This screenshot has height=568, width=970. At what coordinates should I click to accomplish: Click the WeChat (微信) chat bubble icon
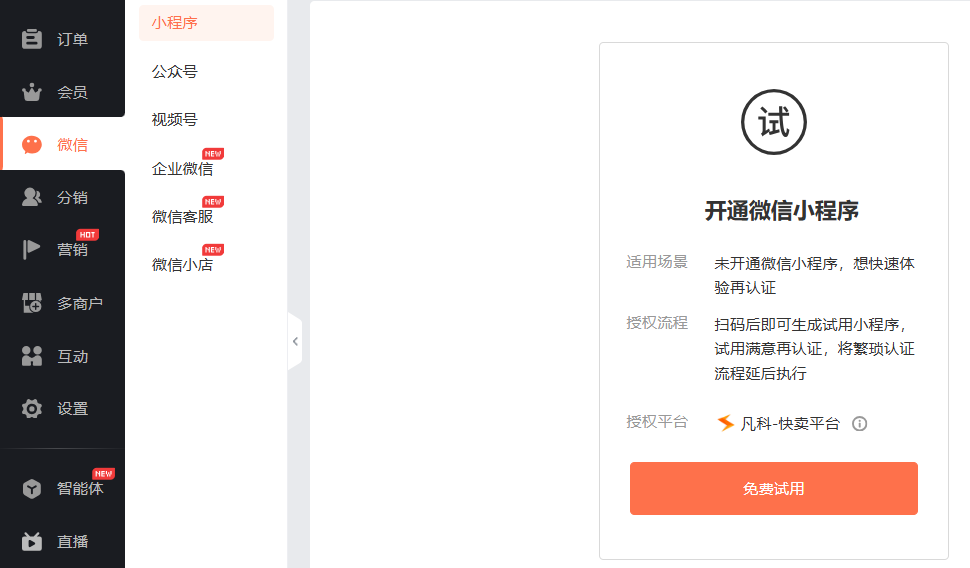click(32, 145)
